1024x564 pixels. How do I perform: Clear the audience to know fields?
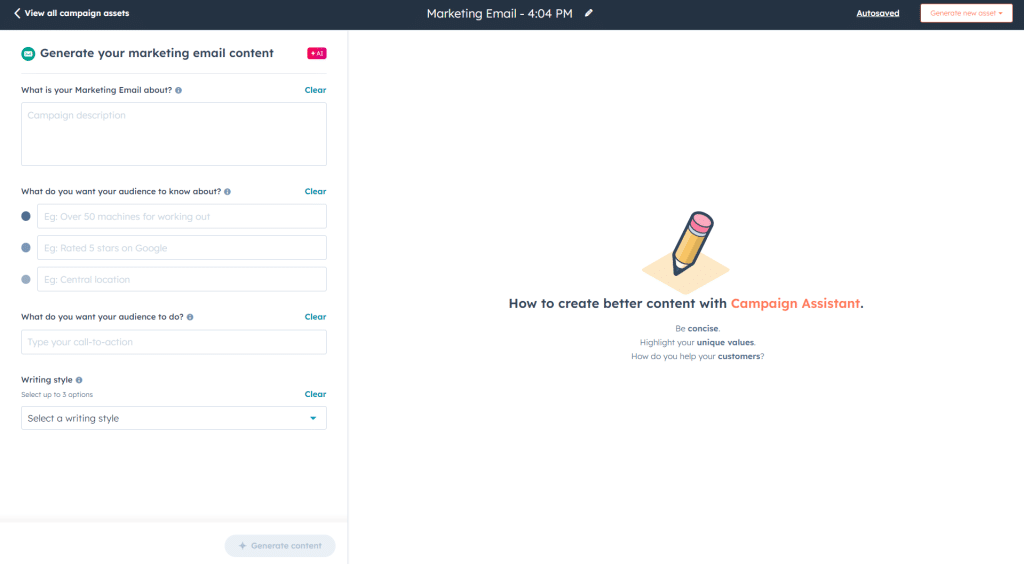315,191
